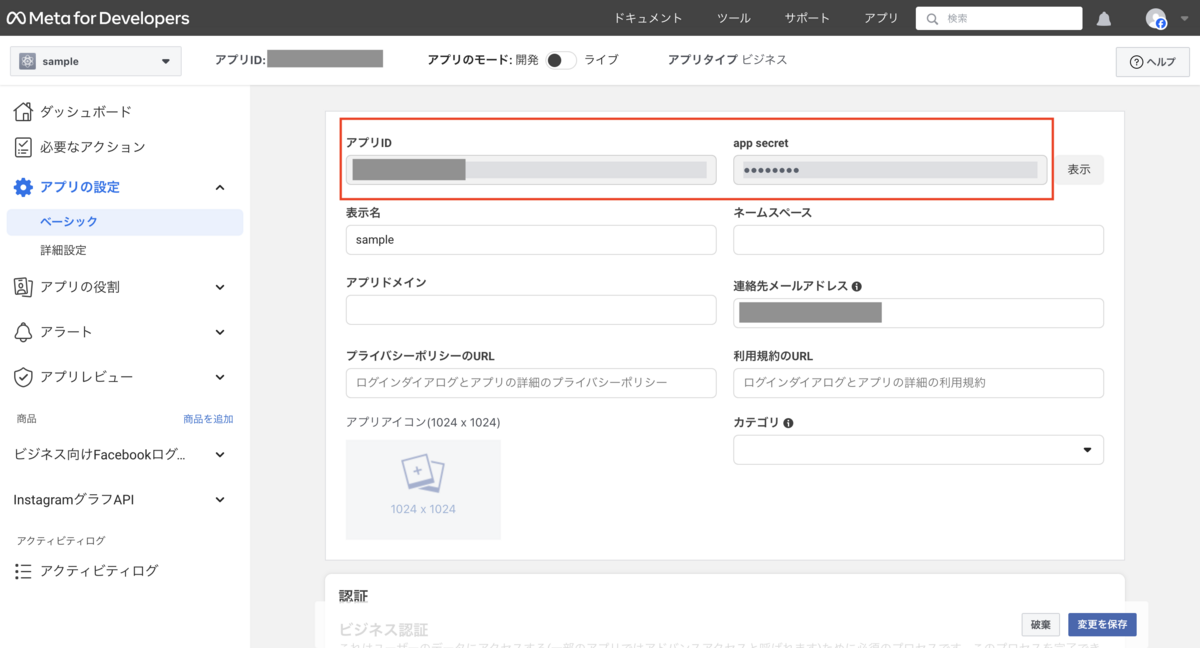
Task: Click the アラート bell icon in sidebar
Action: tap(23, 332)
